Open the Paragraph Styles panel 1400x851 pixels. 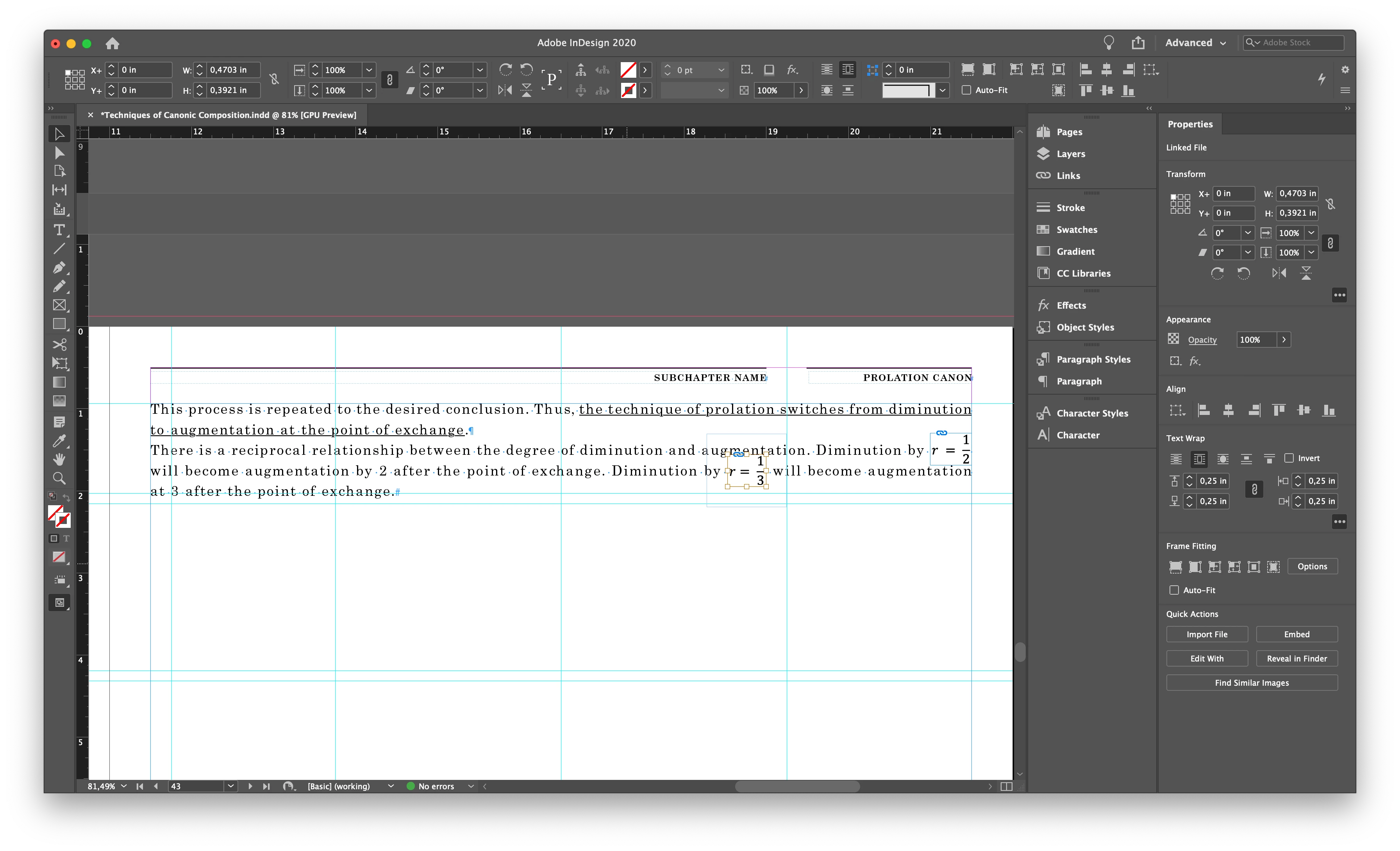click(1093, 359)
